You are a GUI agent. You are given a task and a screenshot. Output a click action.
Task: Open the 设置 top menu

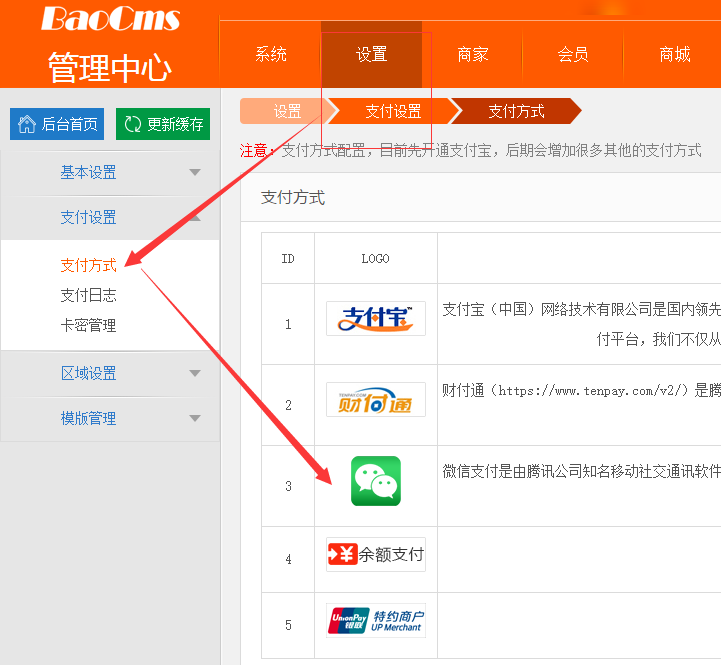pos(372,54)
